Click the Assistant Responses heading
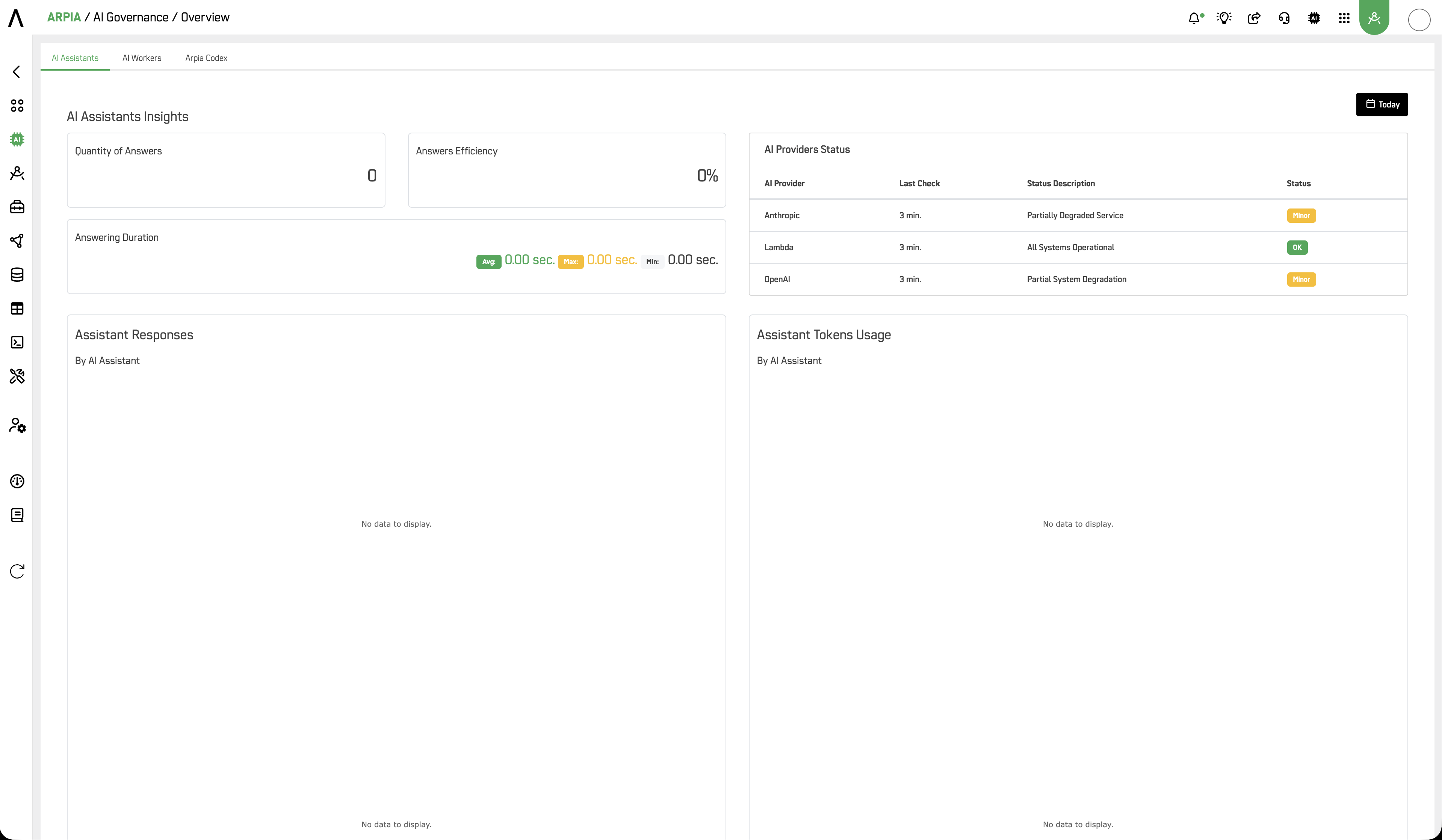 pos(134,335)
